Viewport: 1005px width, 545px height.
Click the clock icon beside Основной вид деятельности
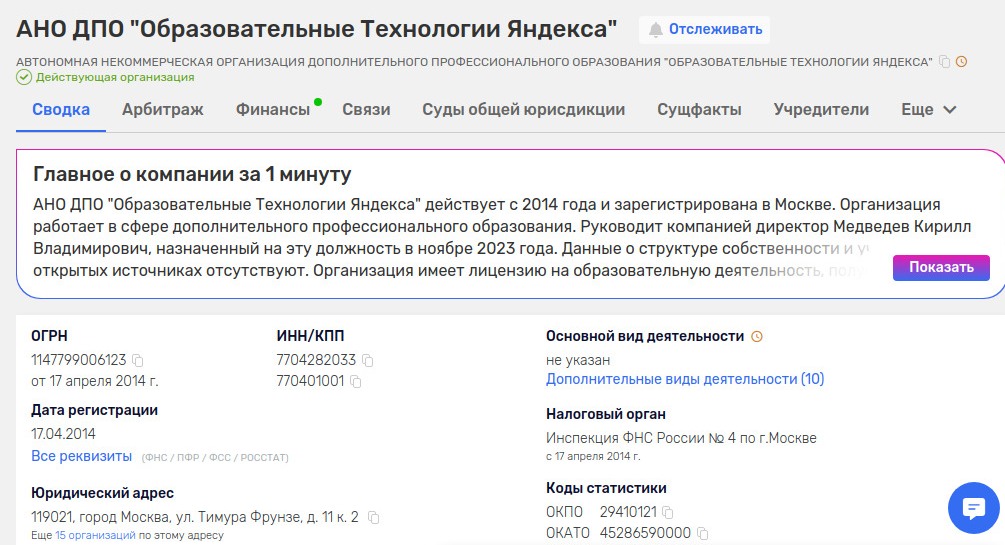point(757,336)
